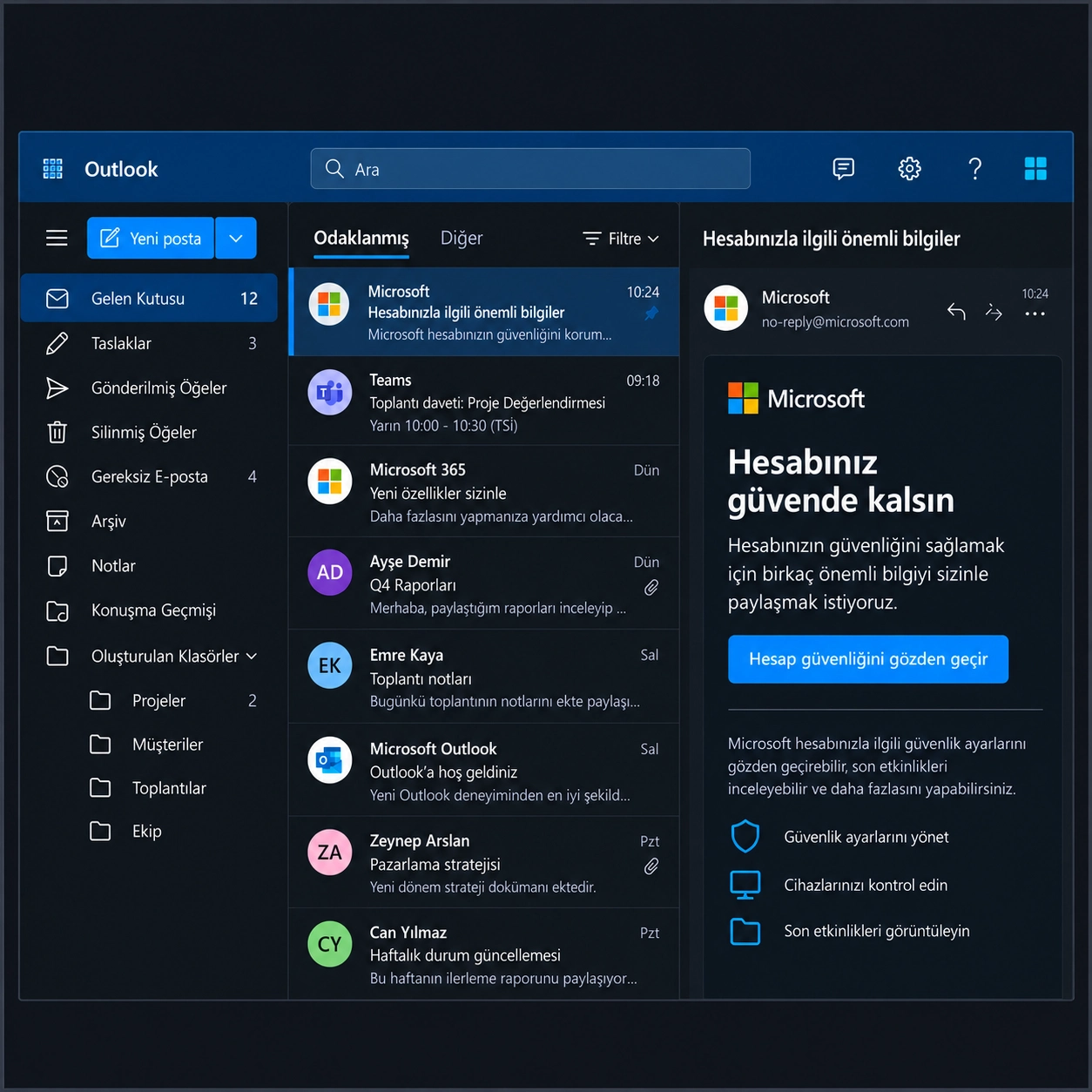Compose with Yeni posta button
This screenshot has width=1092, height=1092.
pos(151,238)
